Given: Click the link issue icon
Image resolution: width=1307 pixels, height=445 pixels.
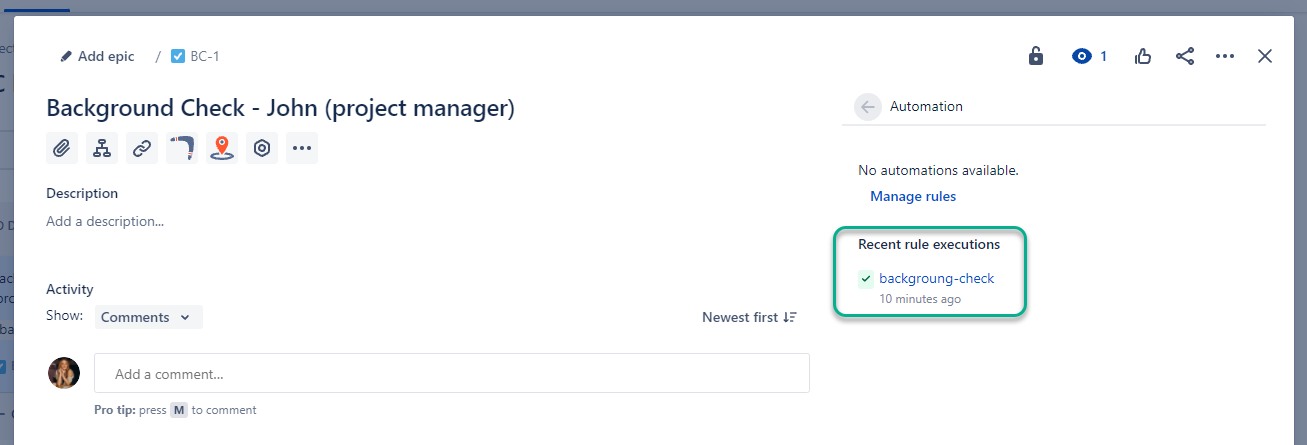Looking at the screenshot, I should [142, 148].
